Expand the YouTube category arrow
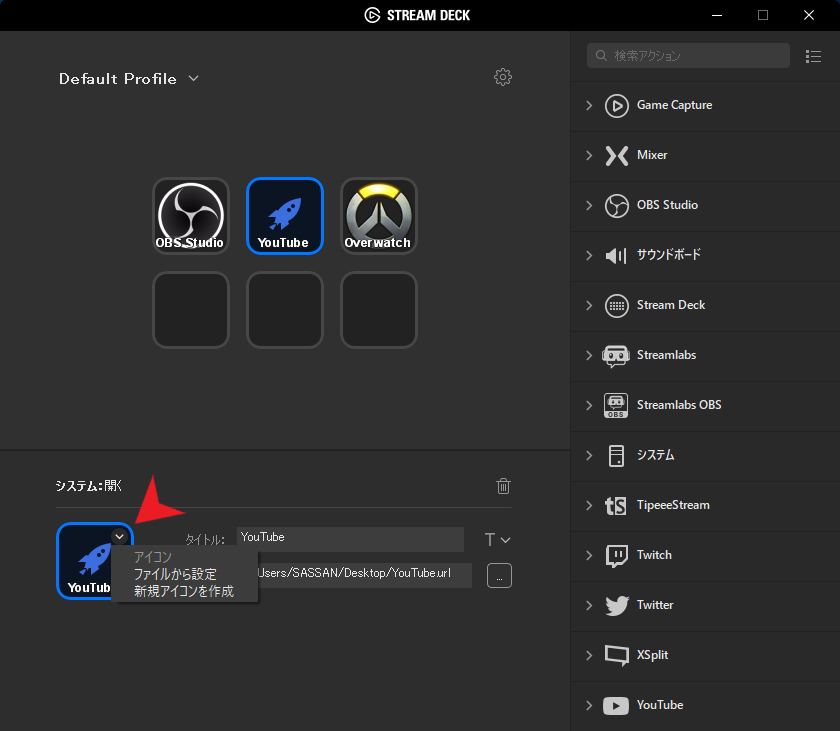840x731 pixels. 589,705
